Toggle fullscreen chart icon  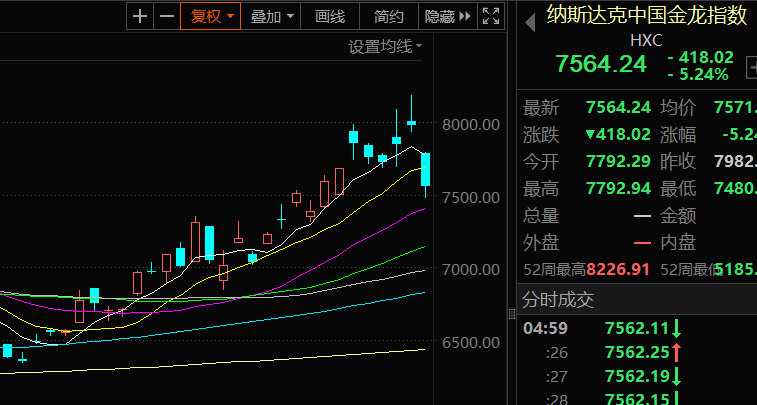click(x=491, y=16)
